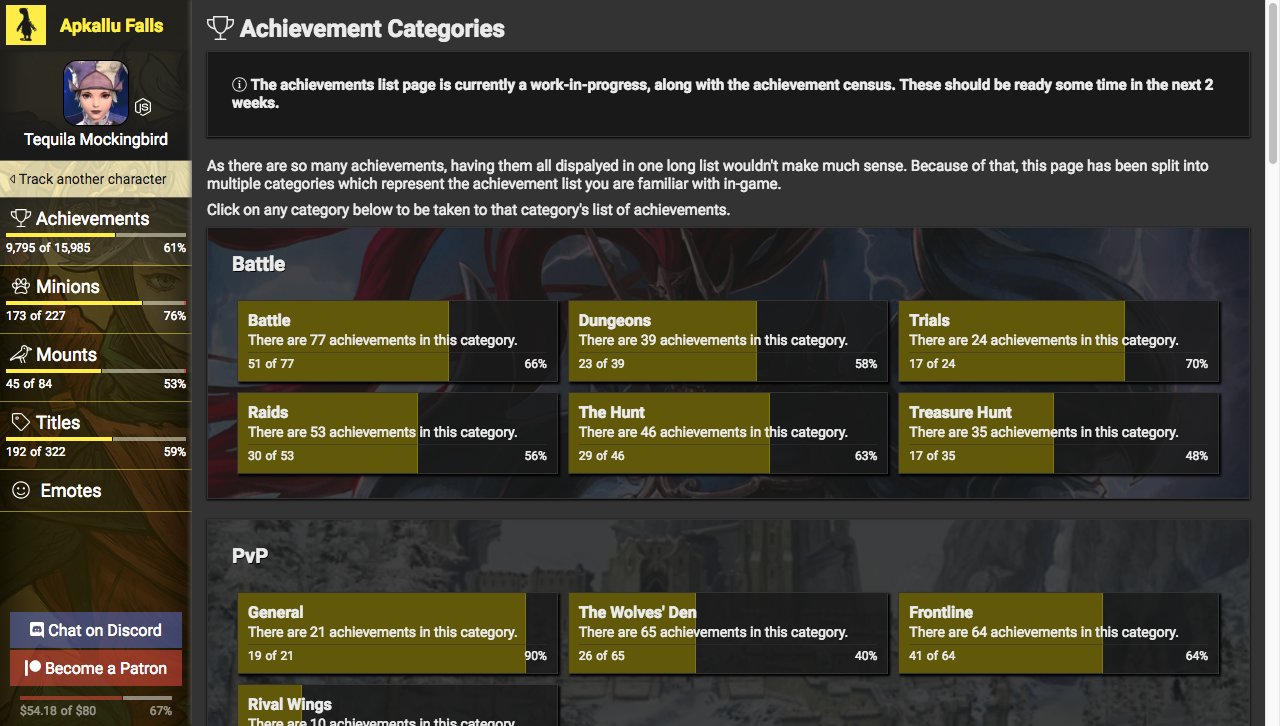This screenshot has height=726, width=1280.
Task: Click the trophy icon beside Achievement Categories heading
Action: [220, 28]
